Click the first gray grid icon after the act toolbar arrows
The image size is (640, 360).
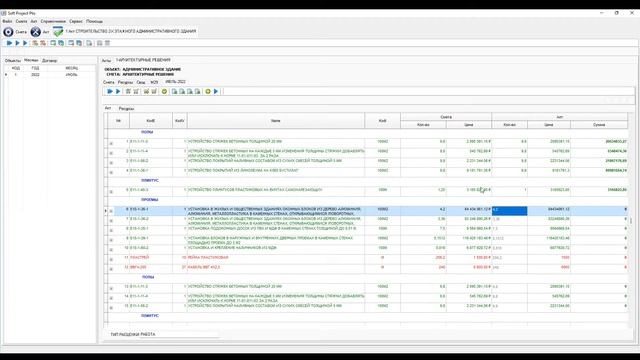[x=128, y=91]
